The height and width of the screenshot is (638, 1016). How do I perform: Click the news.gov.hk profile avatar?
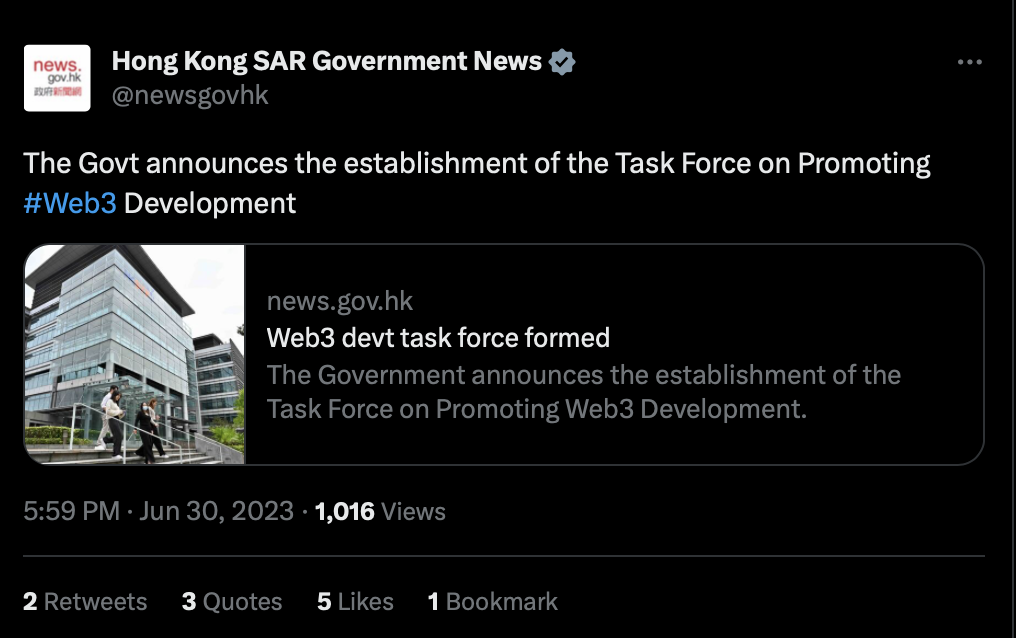pyautogui.click(x=57, y=78)
